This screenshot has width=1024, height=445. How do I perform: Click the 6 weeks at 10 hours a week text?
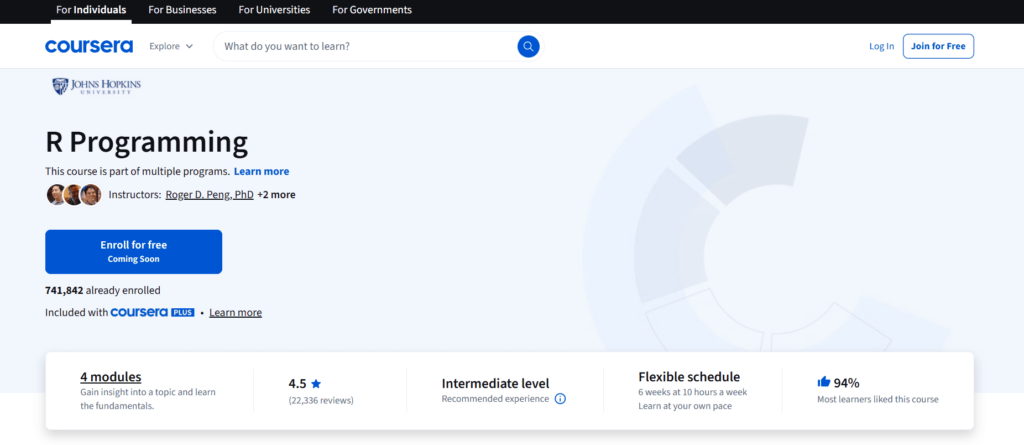click(693, 393)
